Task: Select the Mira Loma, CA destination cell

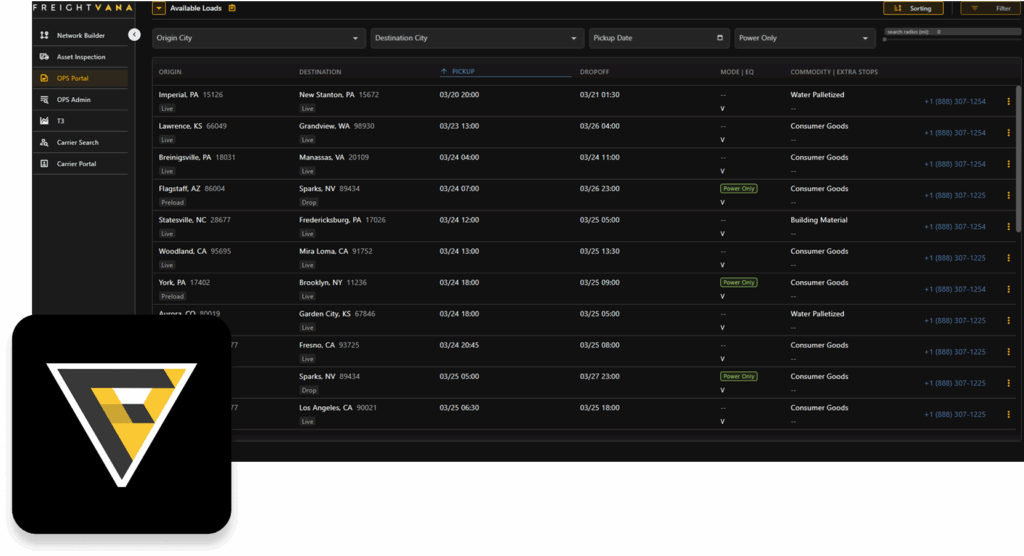Action: [336, 252]
